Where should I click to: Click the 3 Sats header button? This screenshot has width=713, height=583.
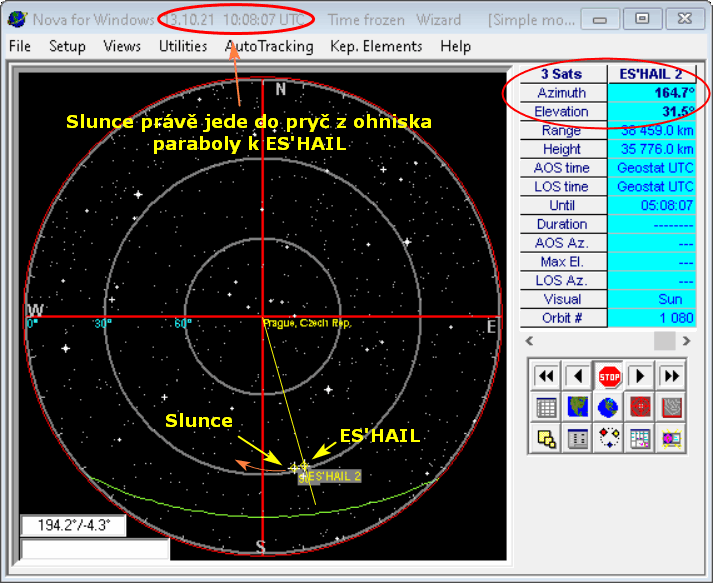coord(562,74)
